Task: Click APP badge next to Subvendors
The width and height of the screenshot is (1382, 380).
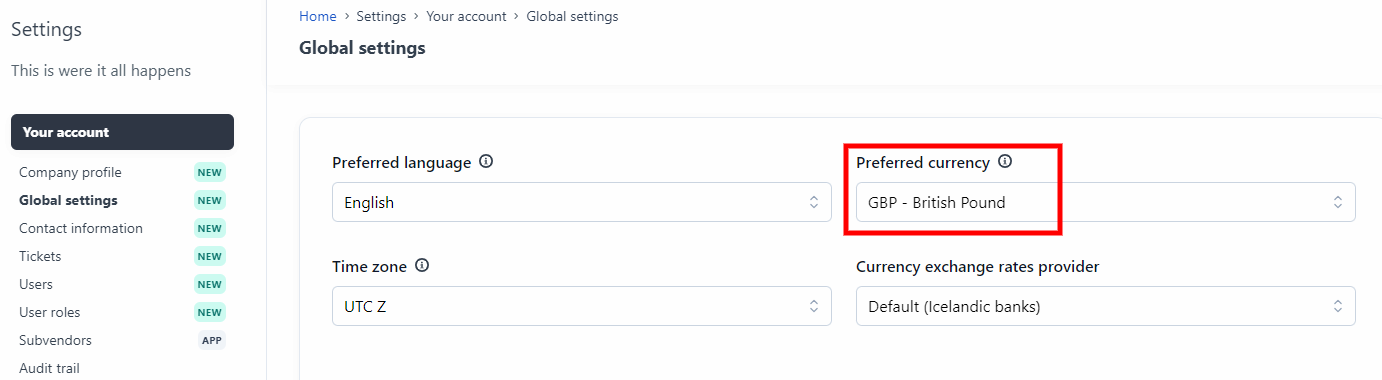Action: (212, 340)
